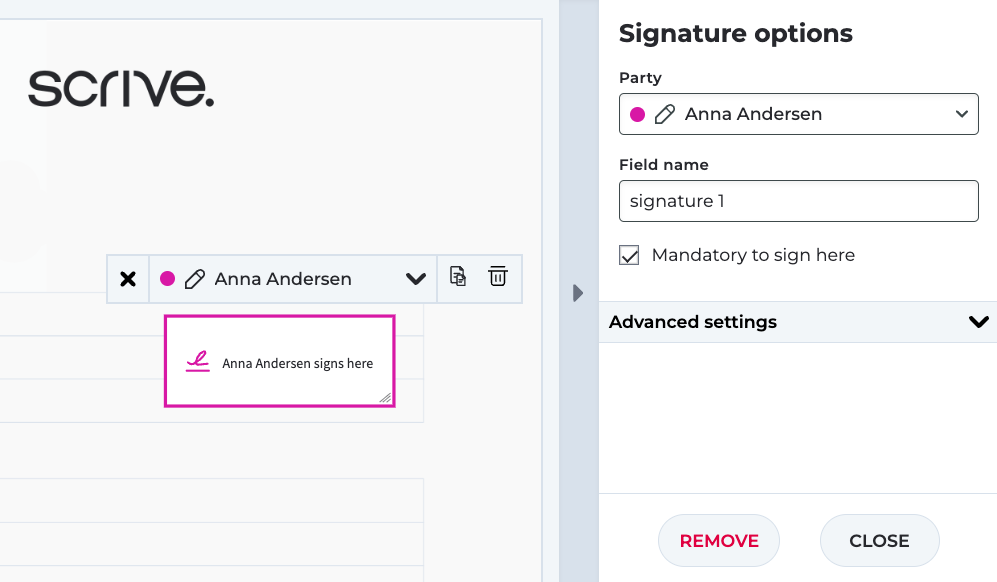
Task: Click the pink party dot on the floating toolbar
Action: coord(168,279)
